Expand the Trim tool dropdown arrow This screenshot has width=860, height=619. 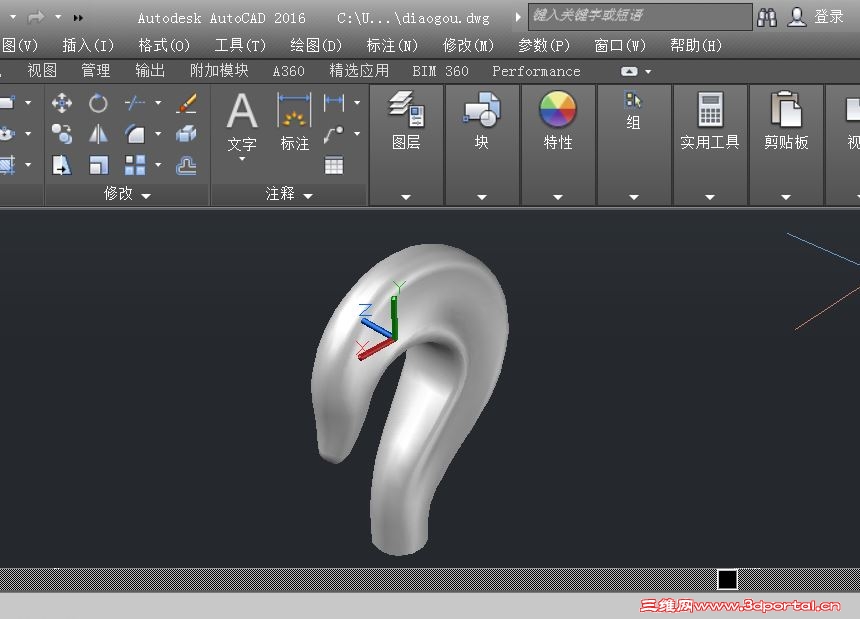(x=158, y=103)
